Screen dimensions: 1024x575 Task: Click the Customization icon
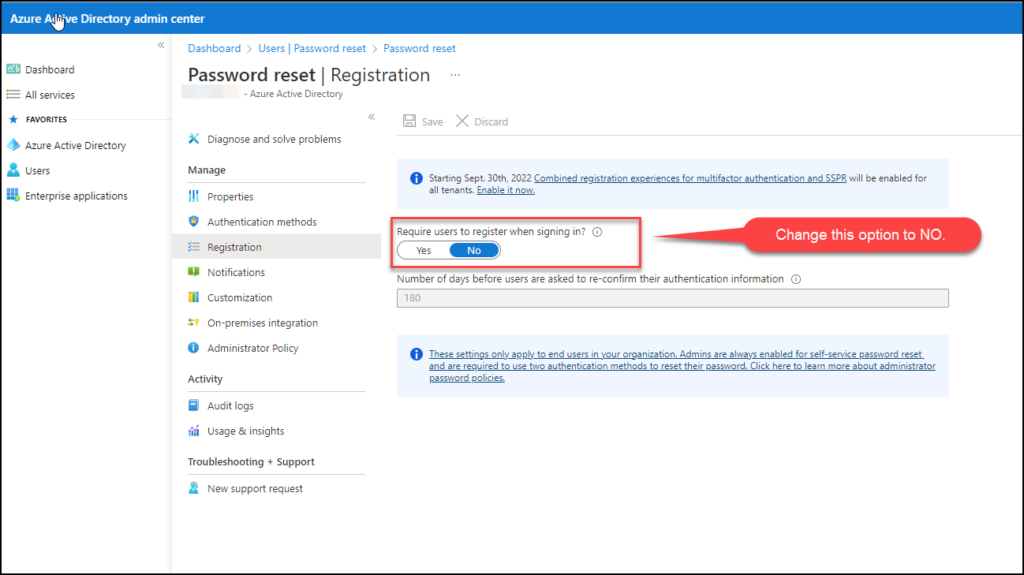193,297
